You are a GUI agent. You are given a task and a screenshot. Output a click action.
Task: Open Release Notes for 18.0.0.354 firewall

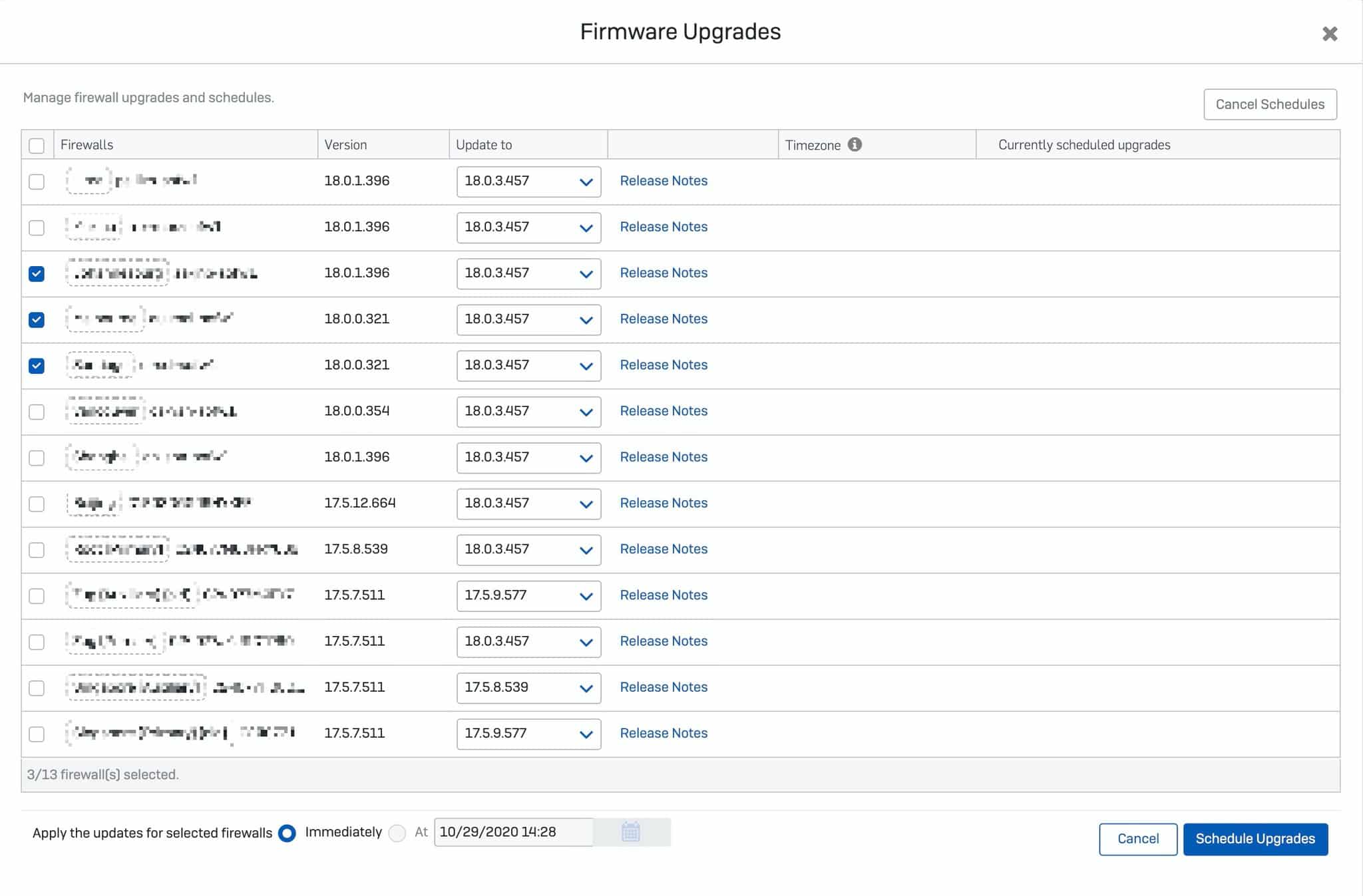(x=663, y=411)
